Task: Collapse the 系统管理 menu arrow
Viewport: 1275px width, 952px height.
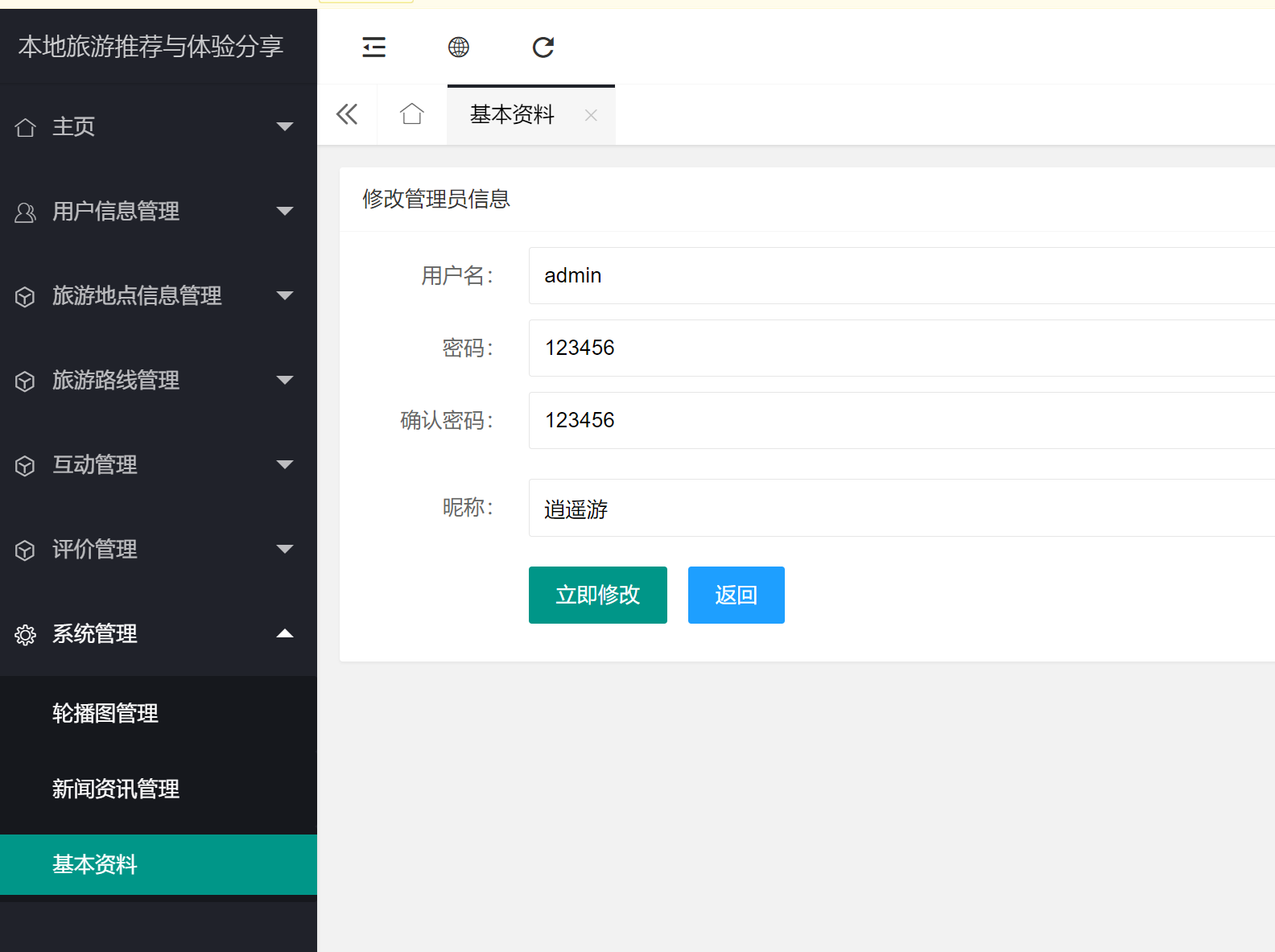Action: pyautogui.click(x=284, y=633)
